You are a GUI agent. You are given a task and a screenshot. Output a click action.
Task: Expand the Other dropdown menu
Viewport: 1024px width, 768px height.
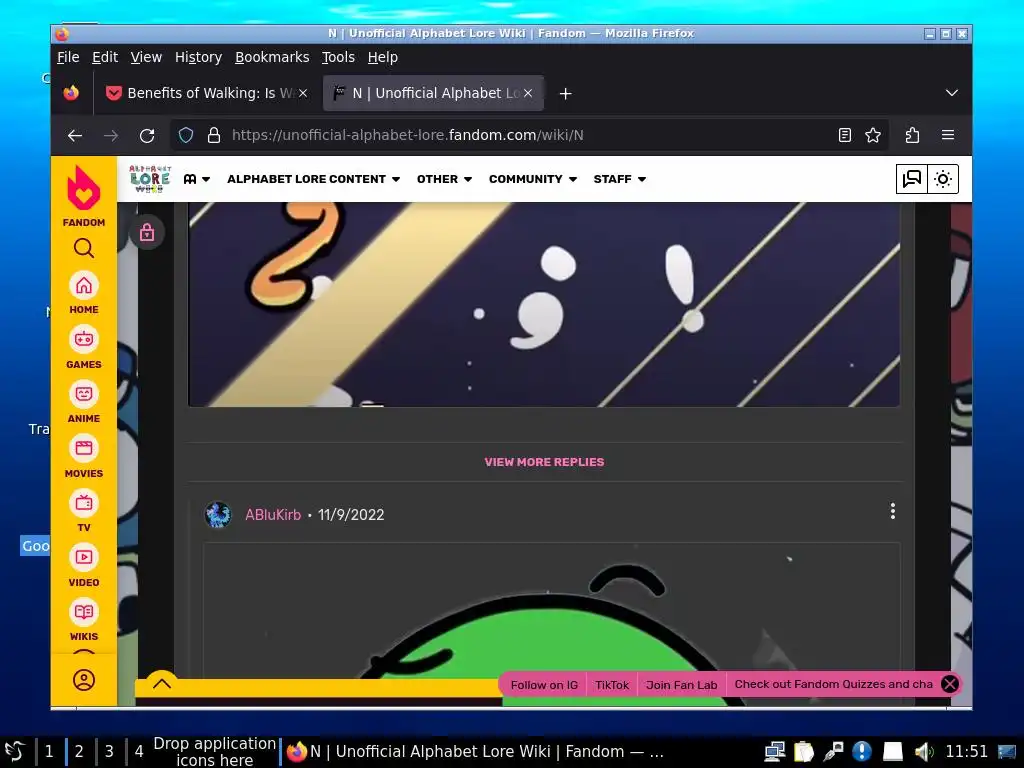click(444, 179)
